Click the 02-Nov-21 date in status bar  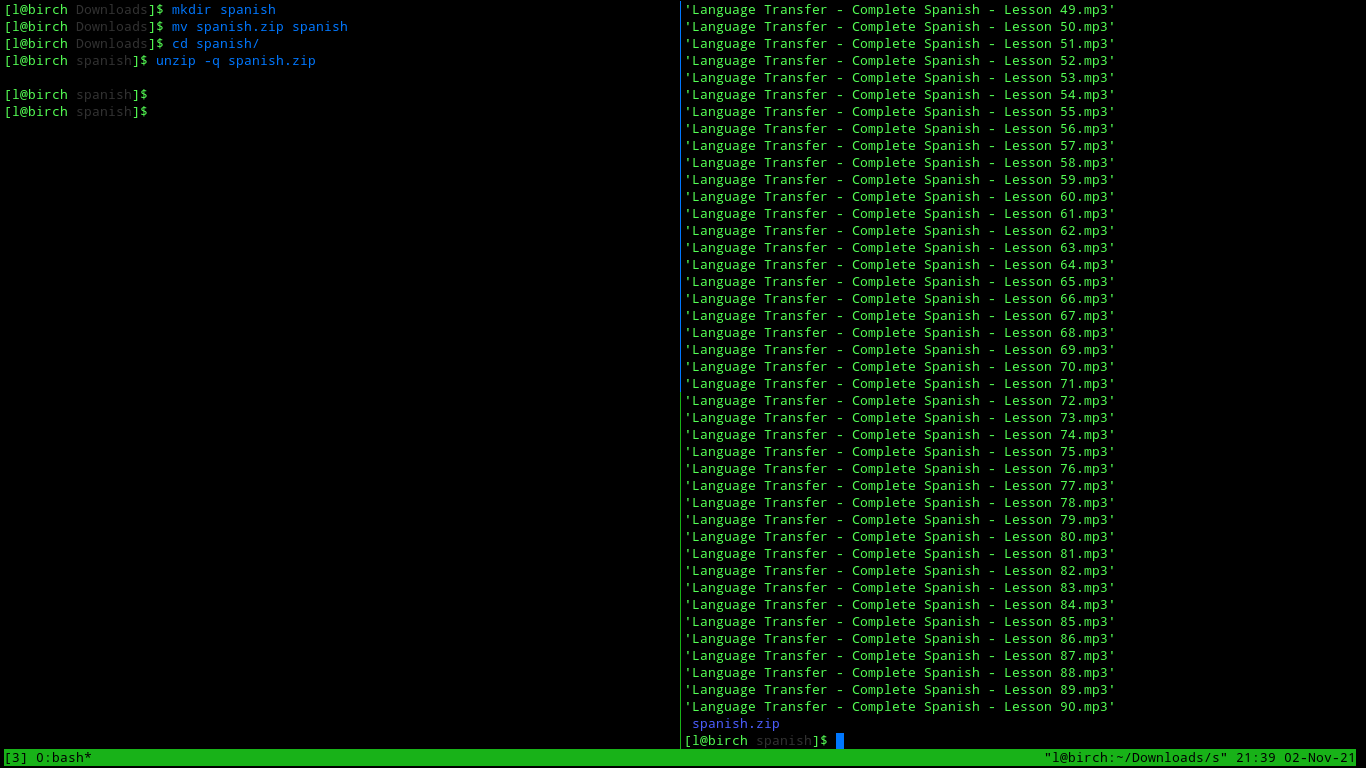click(x=1320, y=758)
